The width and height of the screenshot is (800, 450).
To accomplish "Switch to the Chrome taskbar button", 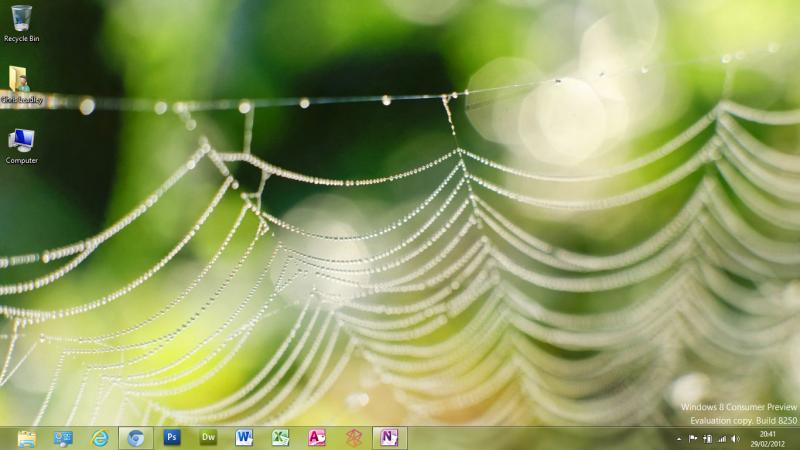I will (136, 438).
